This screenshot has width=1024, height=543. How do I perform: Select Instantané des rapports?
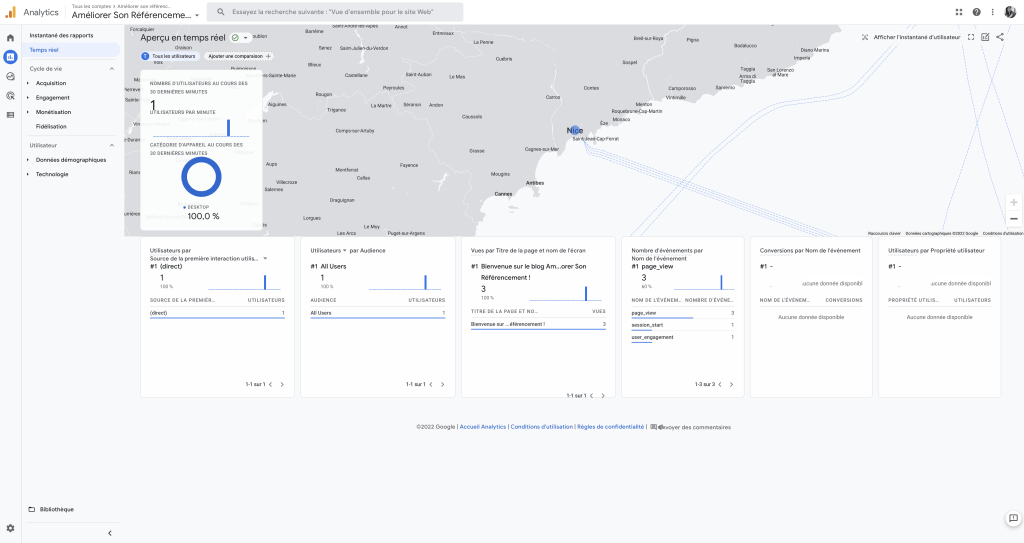click(x=61, y=35)
